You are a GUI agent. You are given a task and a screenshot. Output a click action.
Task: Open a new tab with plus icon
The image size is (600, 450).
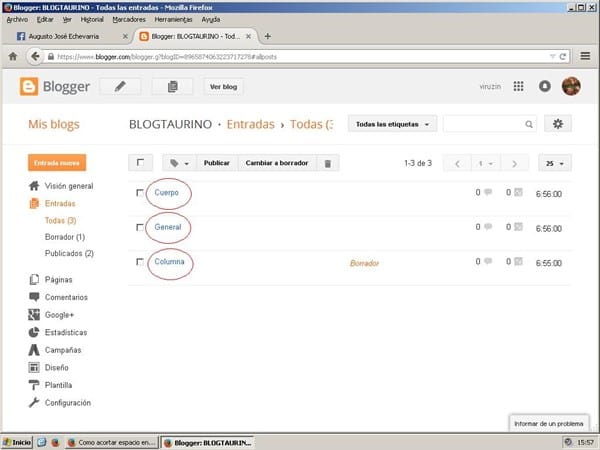coord(268,36)
